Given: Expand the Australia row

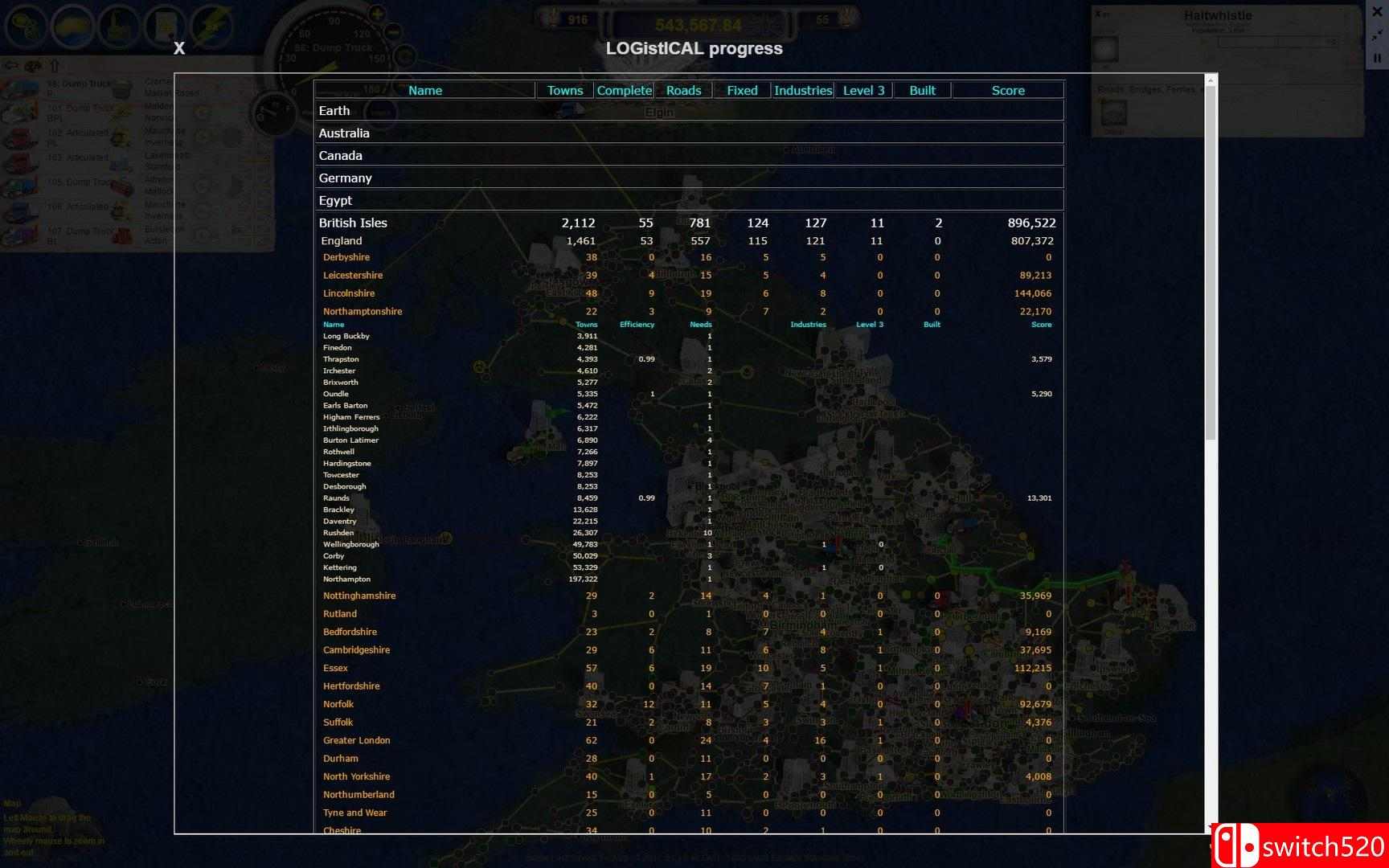Looking at the screenshot, I should pyautogui.click(x=344, y=133).
